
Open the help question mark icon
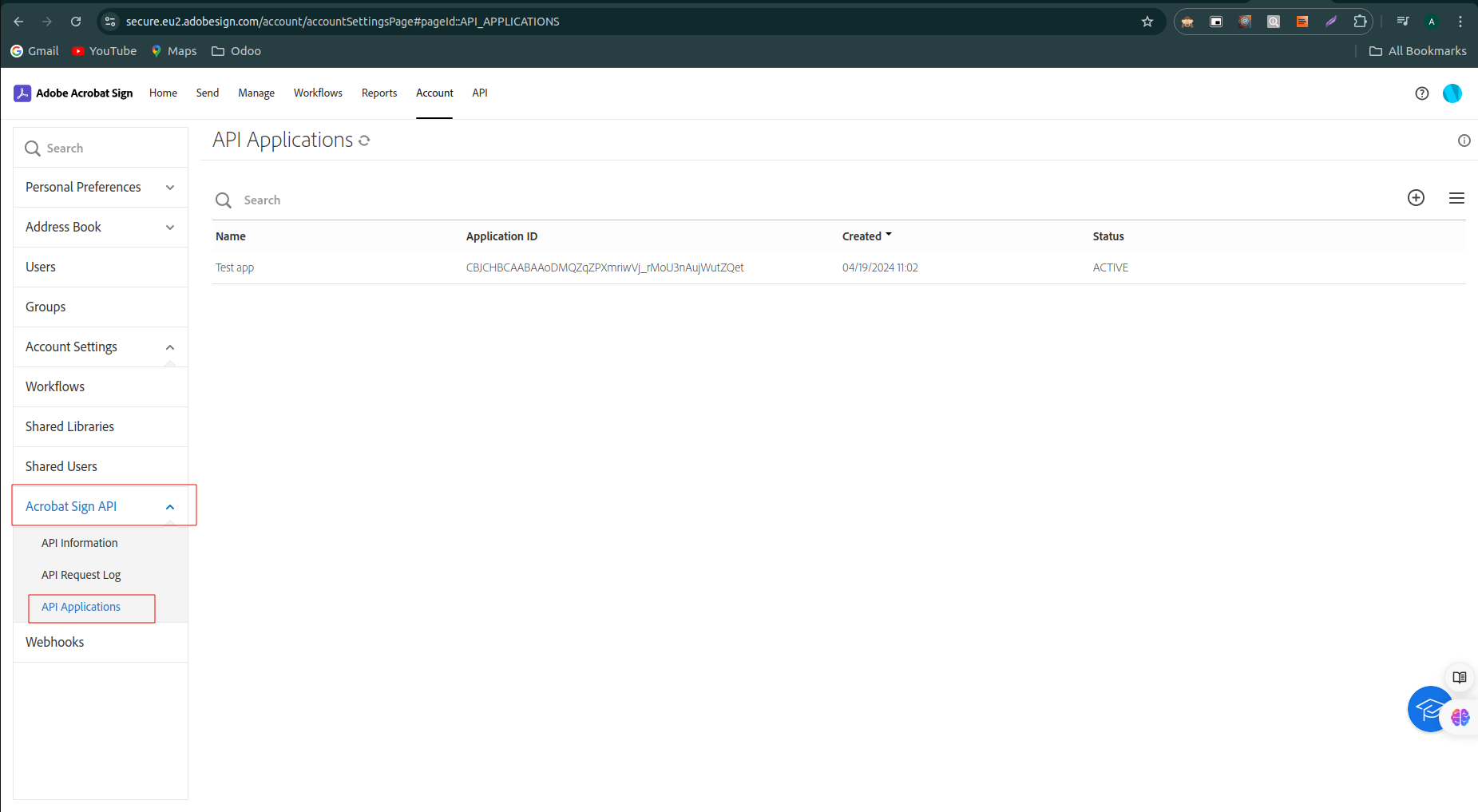1422,93
